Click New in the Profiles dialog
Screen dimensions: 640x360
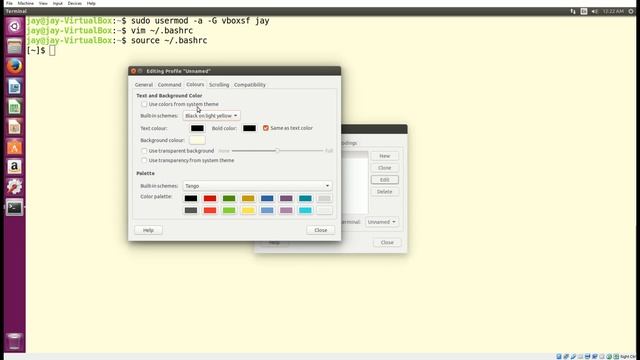pyautogui.click(x=384, y=156)
